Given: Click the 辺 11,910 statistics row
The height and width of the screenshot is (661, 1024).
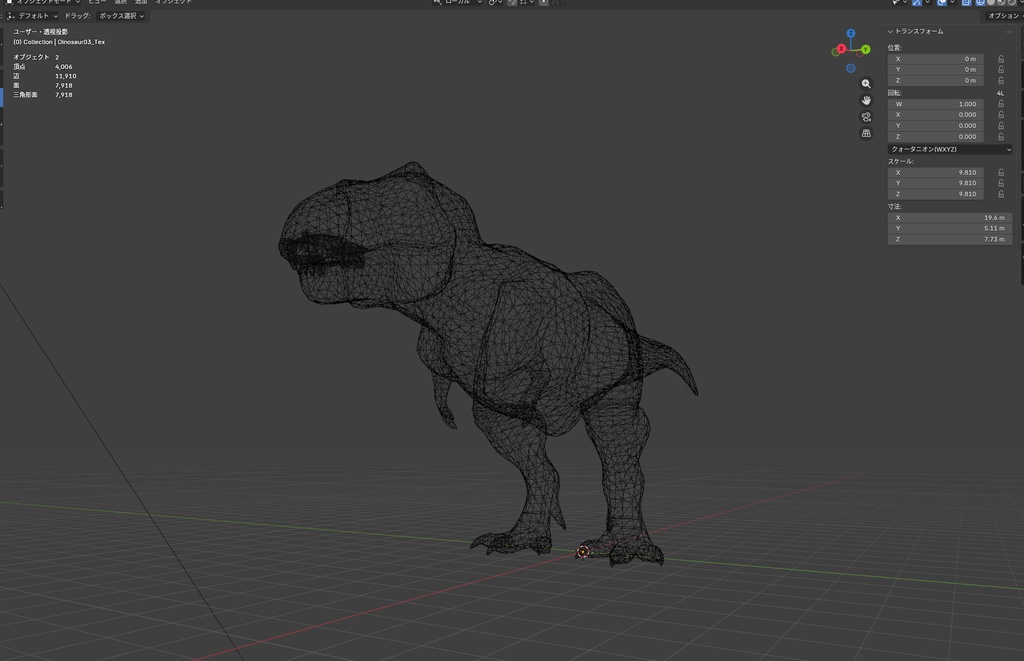Looking at the screenshot, I should click(44, 76).
